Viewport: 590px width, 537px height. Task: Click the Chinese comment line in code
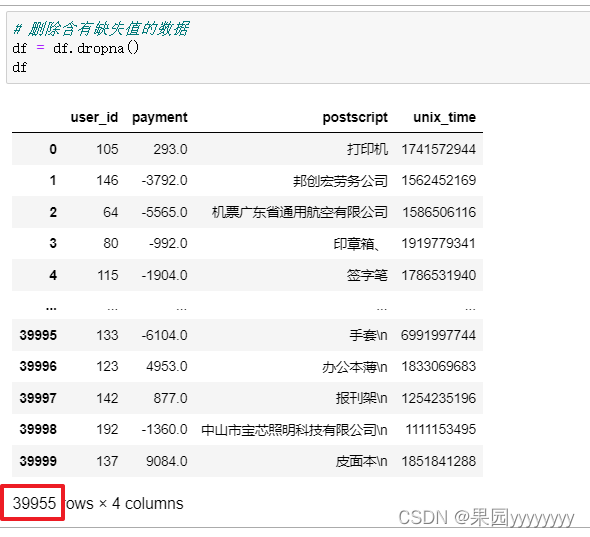(x=101, y=29)
